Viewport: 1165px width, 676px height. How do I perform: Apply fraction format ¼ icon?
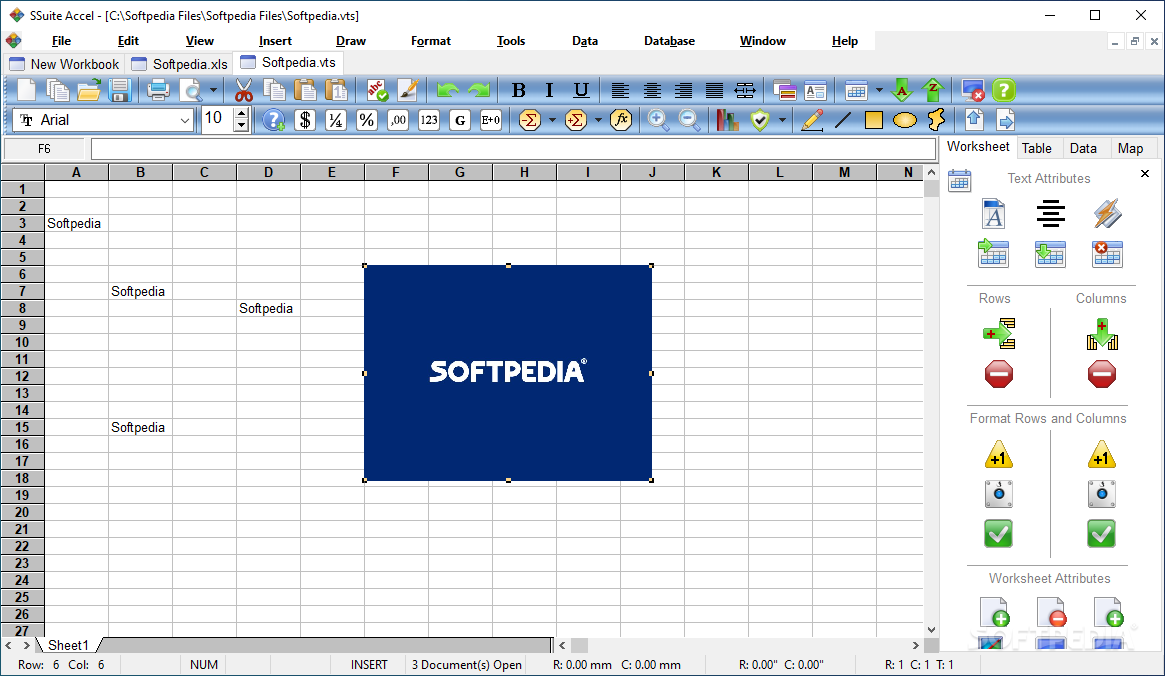[x=336, y=120]
